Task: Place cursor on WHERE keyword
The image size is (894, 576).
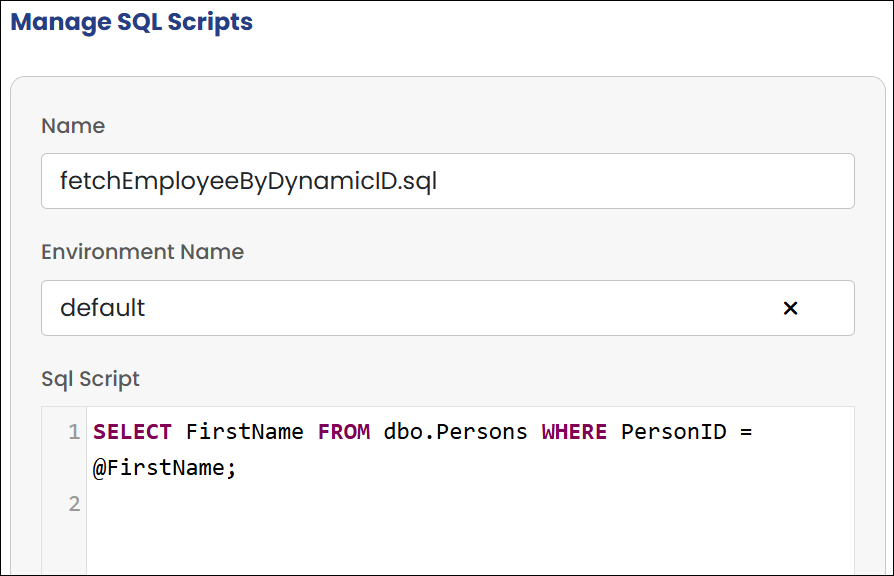Action: click(574, 432)
